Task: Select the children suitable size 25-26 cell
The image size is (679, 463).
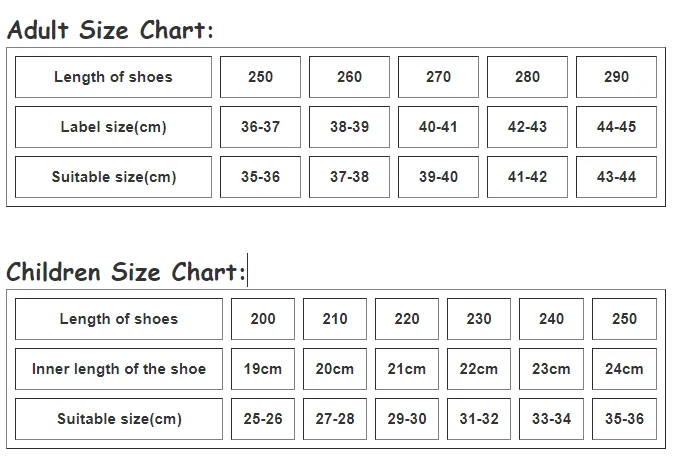Action: tap(263, 419)
